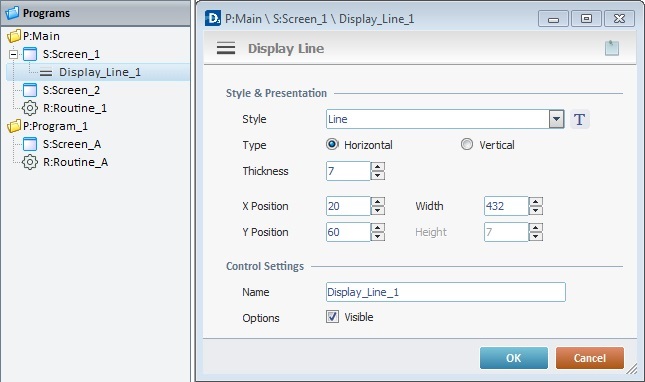The image size is (645, 382).
Task: Click the Y Position input field
Action: pos(348,232)
